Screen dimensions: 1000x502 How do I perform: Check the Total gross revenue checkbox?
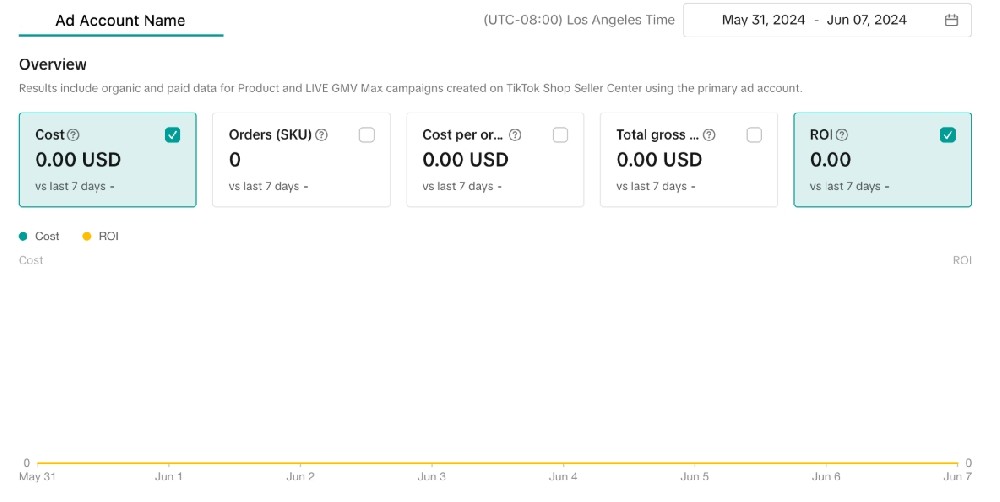coord(754,135)
